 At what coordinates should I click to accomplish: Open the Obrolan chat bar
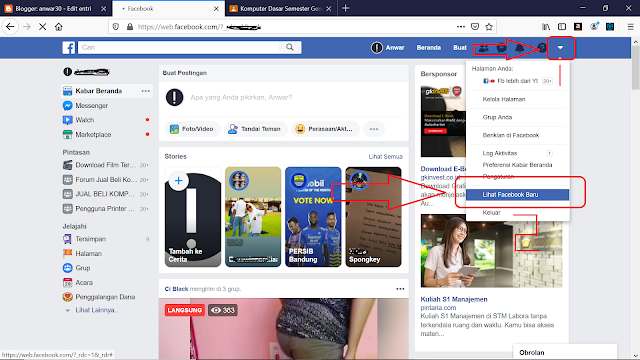(x=565, y=352)
